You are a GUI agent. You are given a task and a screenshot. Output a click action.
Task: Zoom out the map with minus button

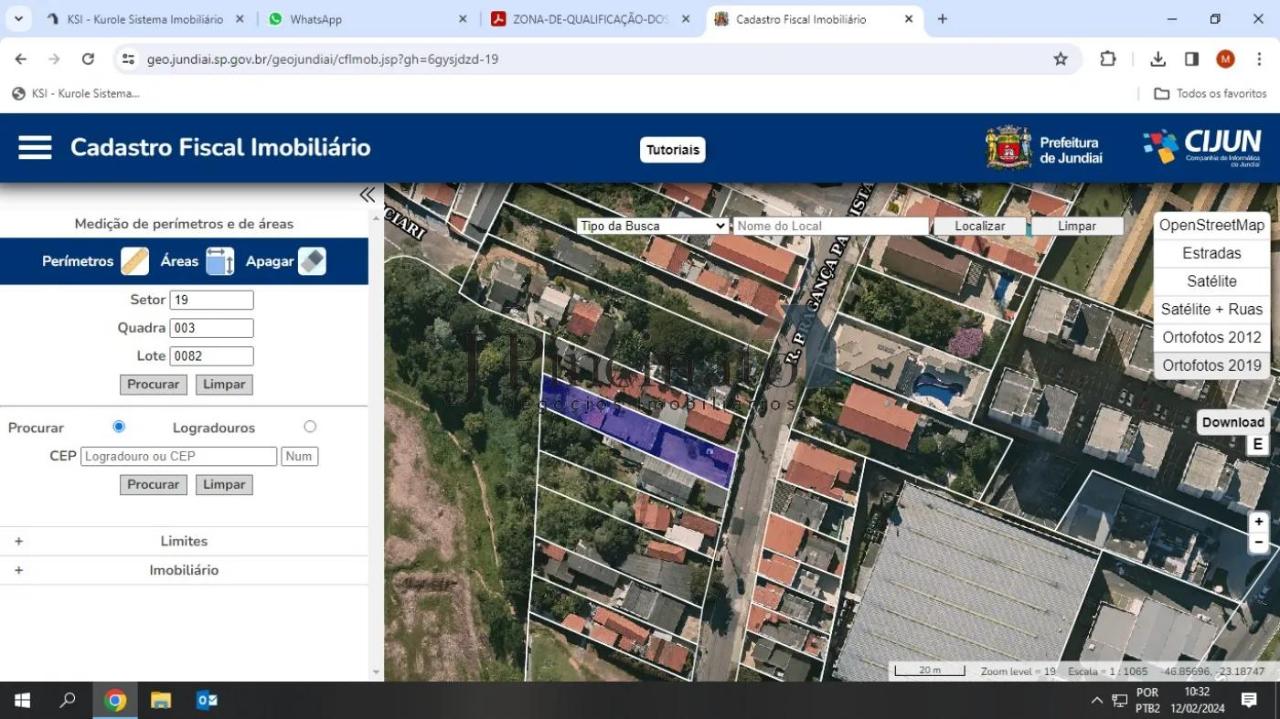(x=1259, y=542)
